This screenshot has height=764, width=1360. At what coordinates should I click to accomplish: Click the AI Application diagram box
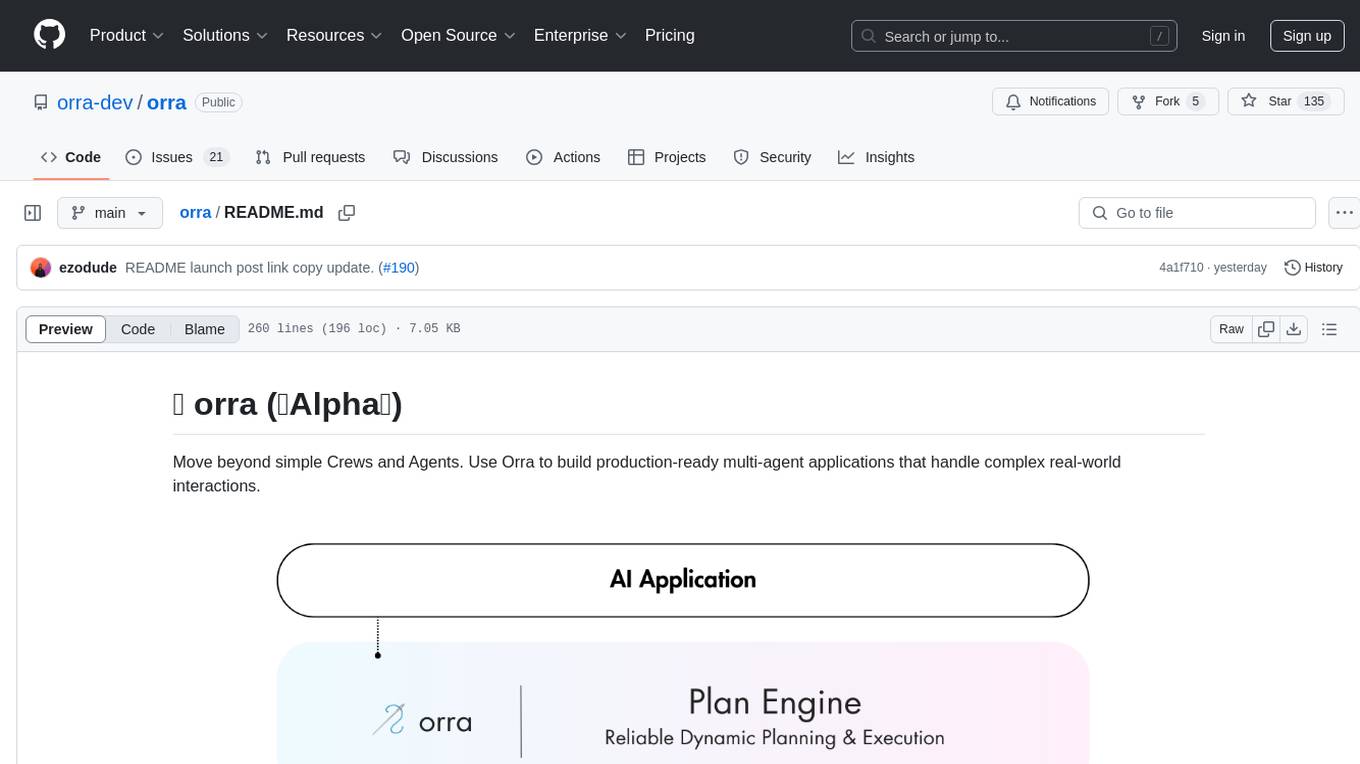(x=683, y=580)
